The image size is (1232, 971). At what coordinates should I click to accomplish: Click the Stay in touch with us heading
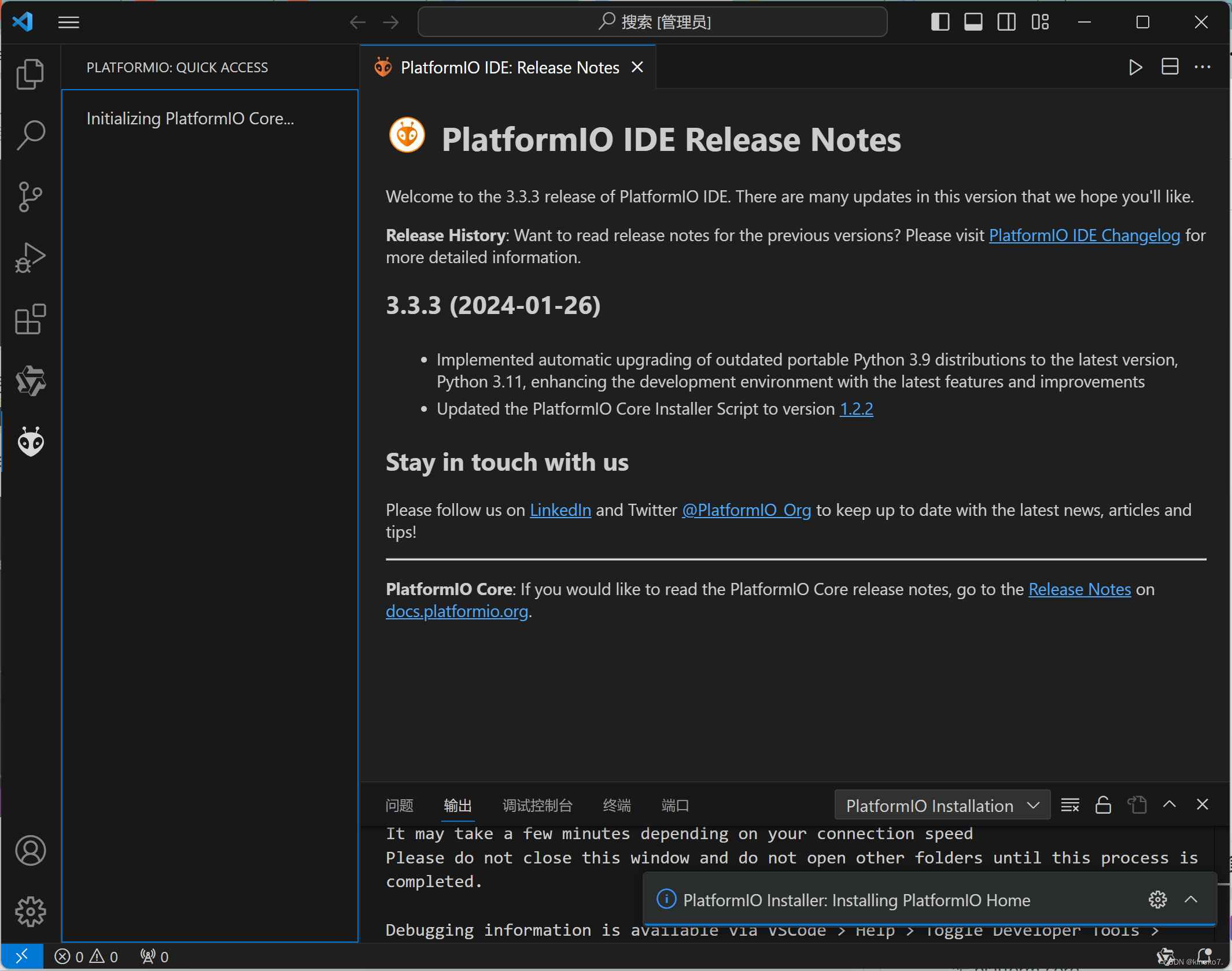[507, 463]
